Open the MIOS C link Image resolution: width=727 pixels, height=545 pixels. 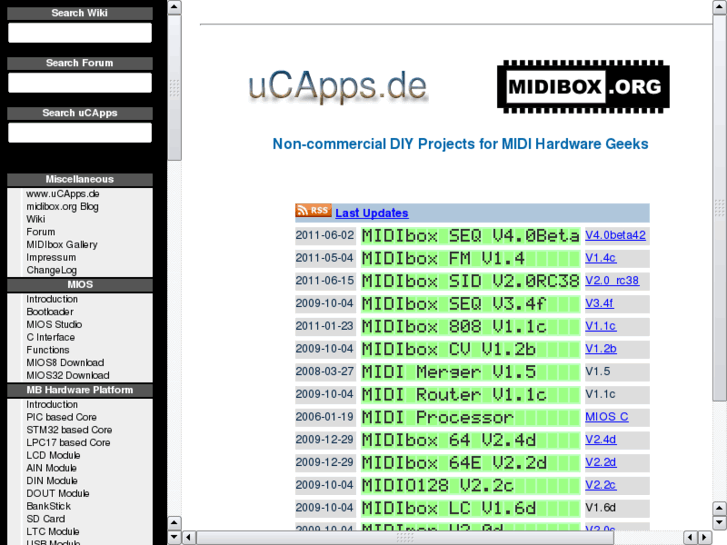click(606, 417)
